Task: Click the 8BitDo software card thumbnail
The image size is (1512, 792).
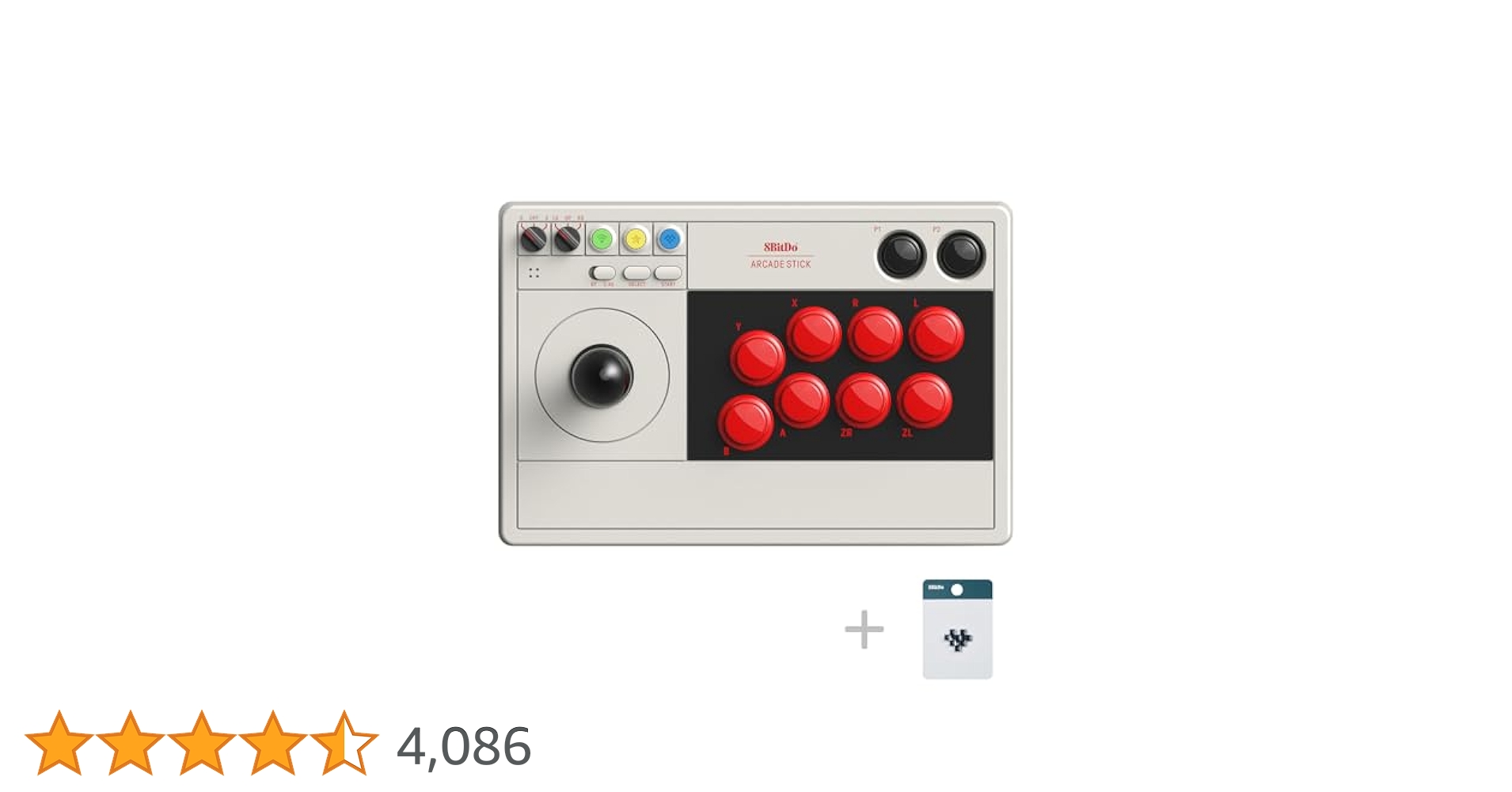Action: 957,629
